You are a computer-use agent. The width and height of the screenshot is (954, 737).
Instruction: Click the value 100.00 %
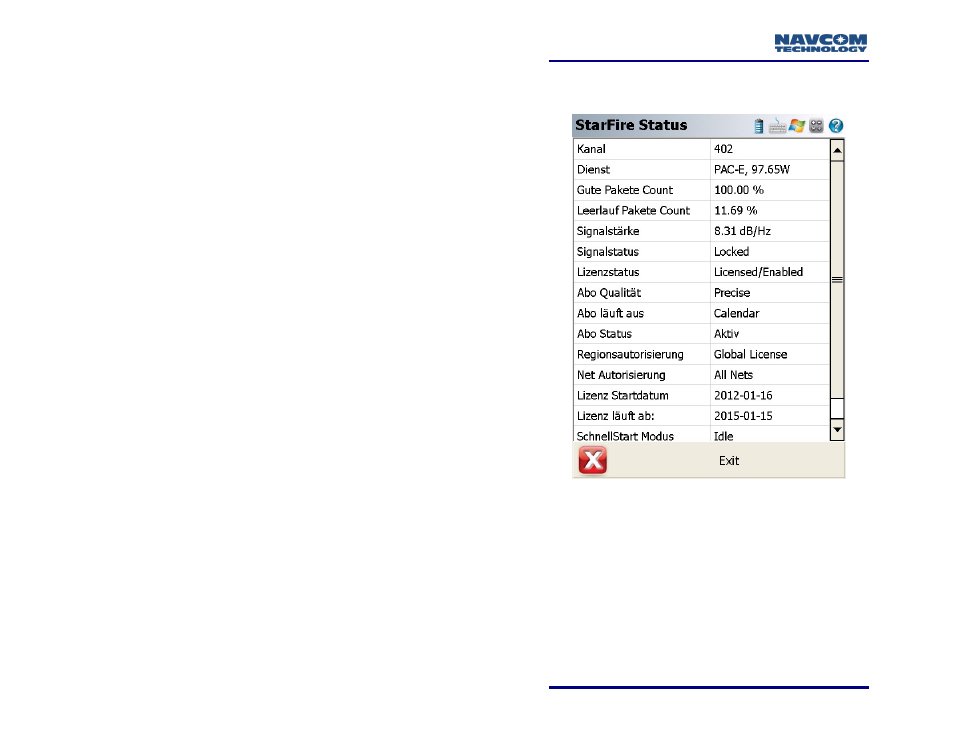739,190
